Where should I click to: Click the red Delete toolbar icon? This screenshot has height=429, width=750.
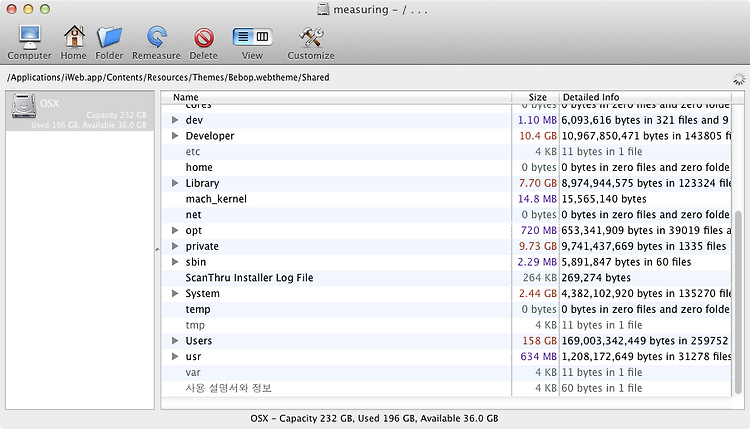tap(204, 37)
